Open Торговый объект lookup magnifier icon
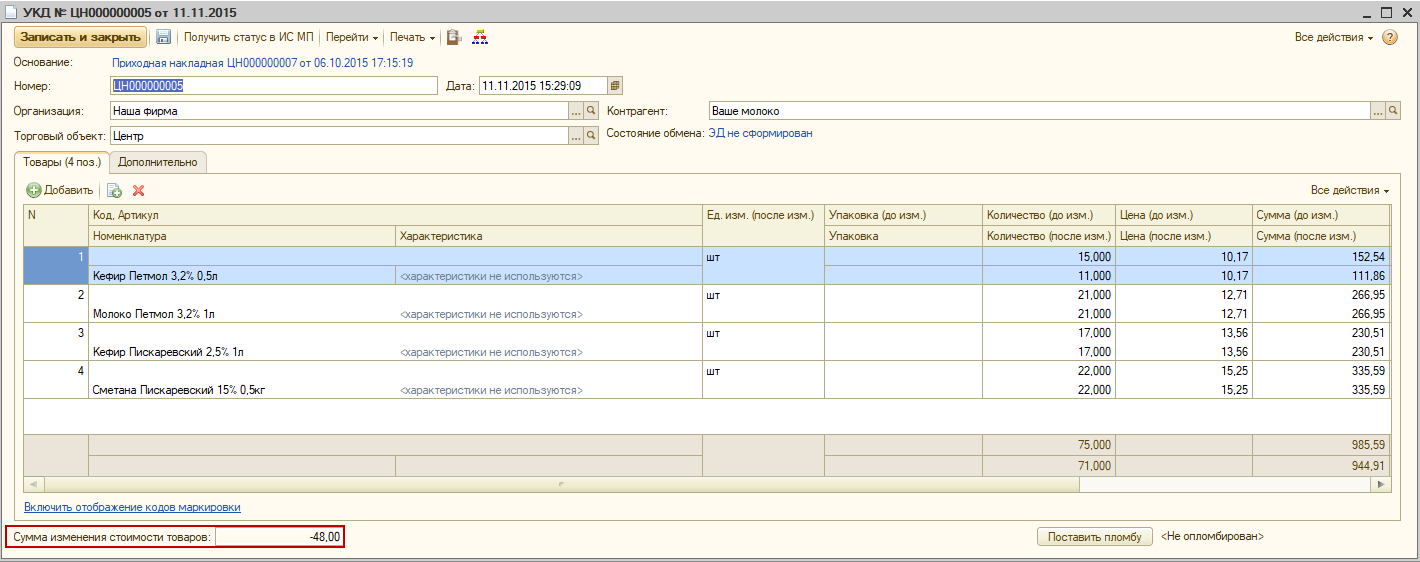Screen dimensions: 1420x562 click(x=591, y=135)
